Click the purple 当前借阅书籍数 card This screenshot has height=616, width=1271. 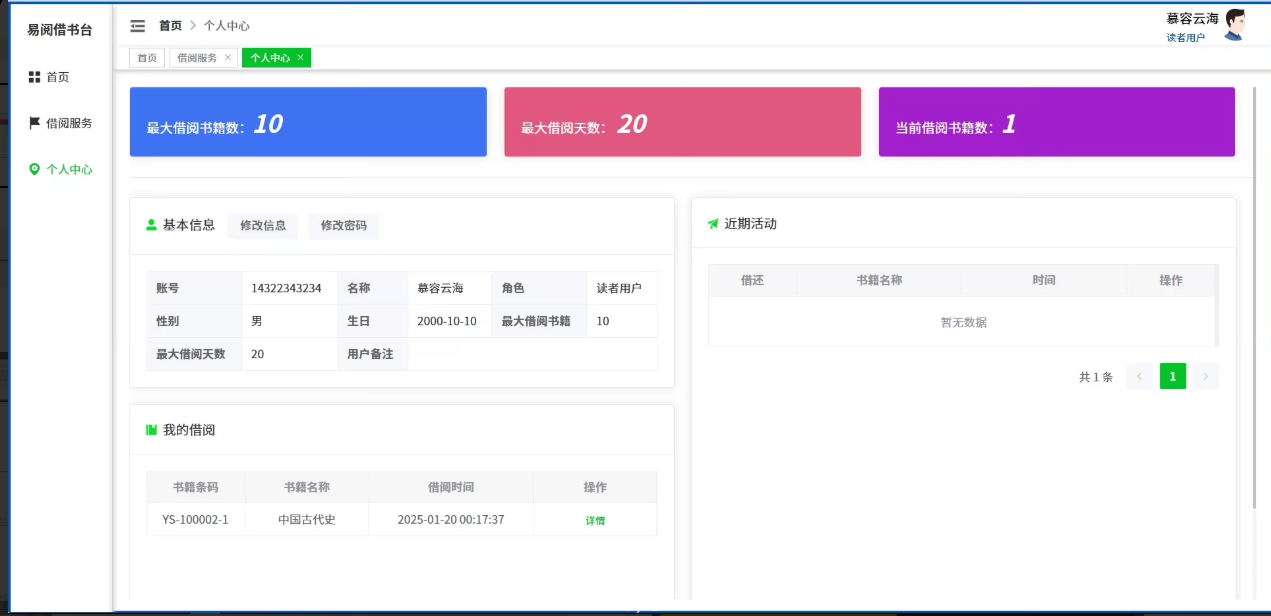click(1057, 122)
